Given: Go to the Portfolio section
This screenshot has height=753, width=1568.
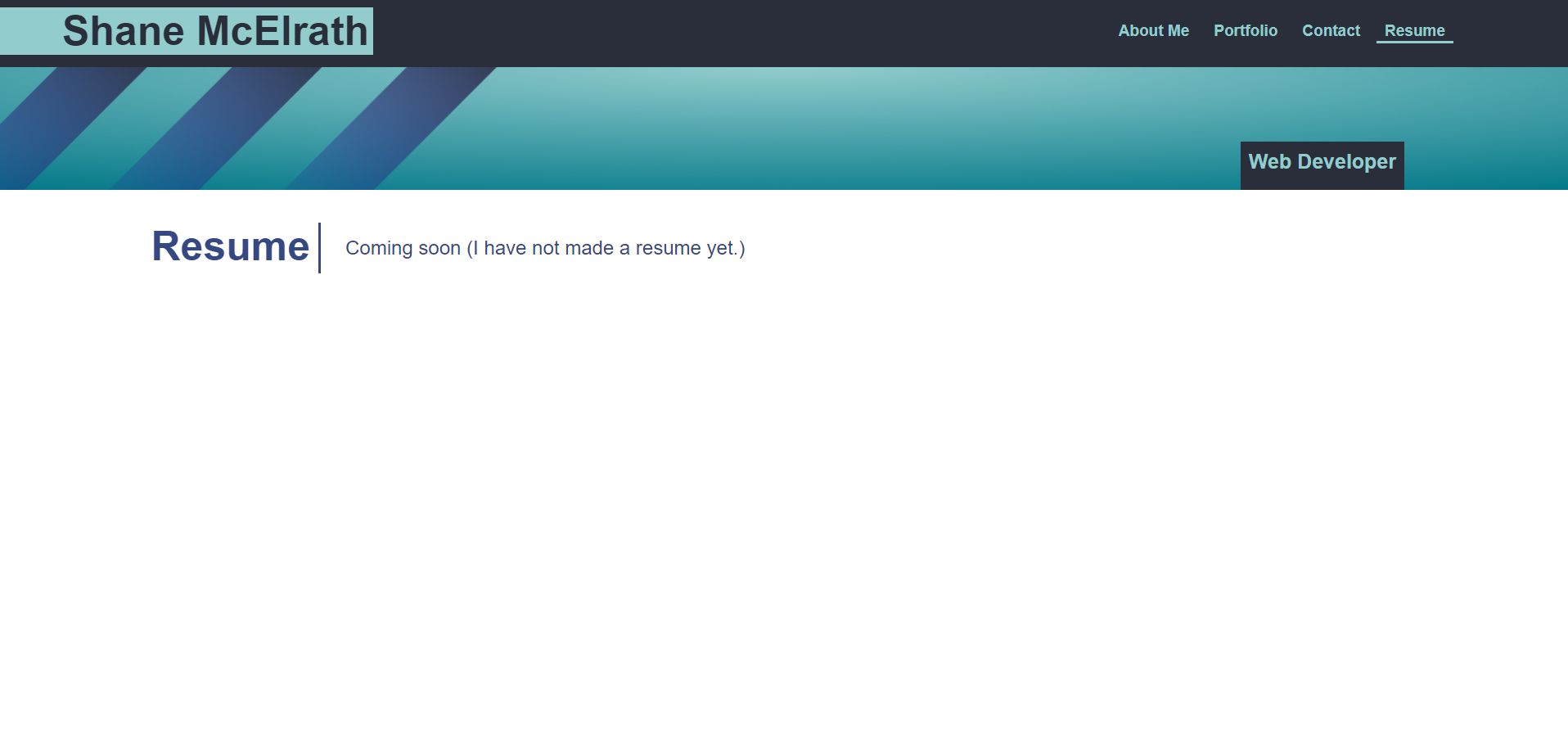Looking at the screenshot, I should pyautogui.click(x=1245, y=31).
